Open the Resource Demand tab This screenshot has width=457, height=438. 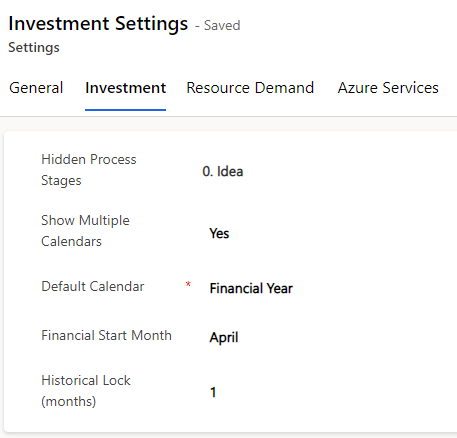(250, 88)
